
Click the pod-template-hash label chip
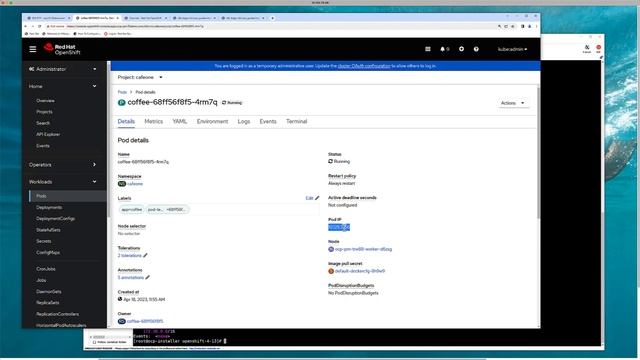[167, 209]
